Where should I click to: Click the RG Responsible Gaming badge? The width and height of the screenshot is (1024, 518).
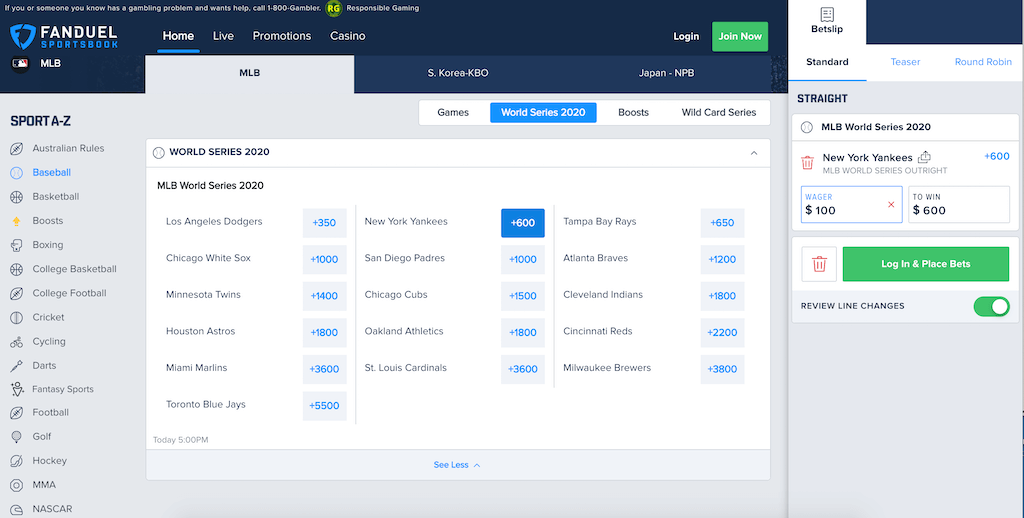pyautogui.click(x=334, y=8)
